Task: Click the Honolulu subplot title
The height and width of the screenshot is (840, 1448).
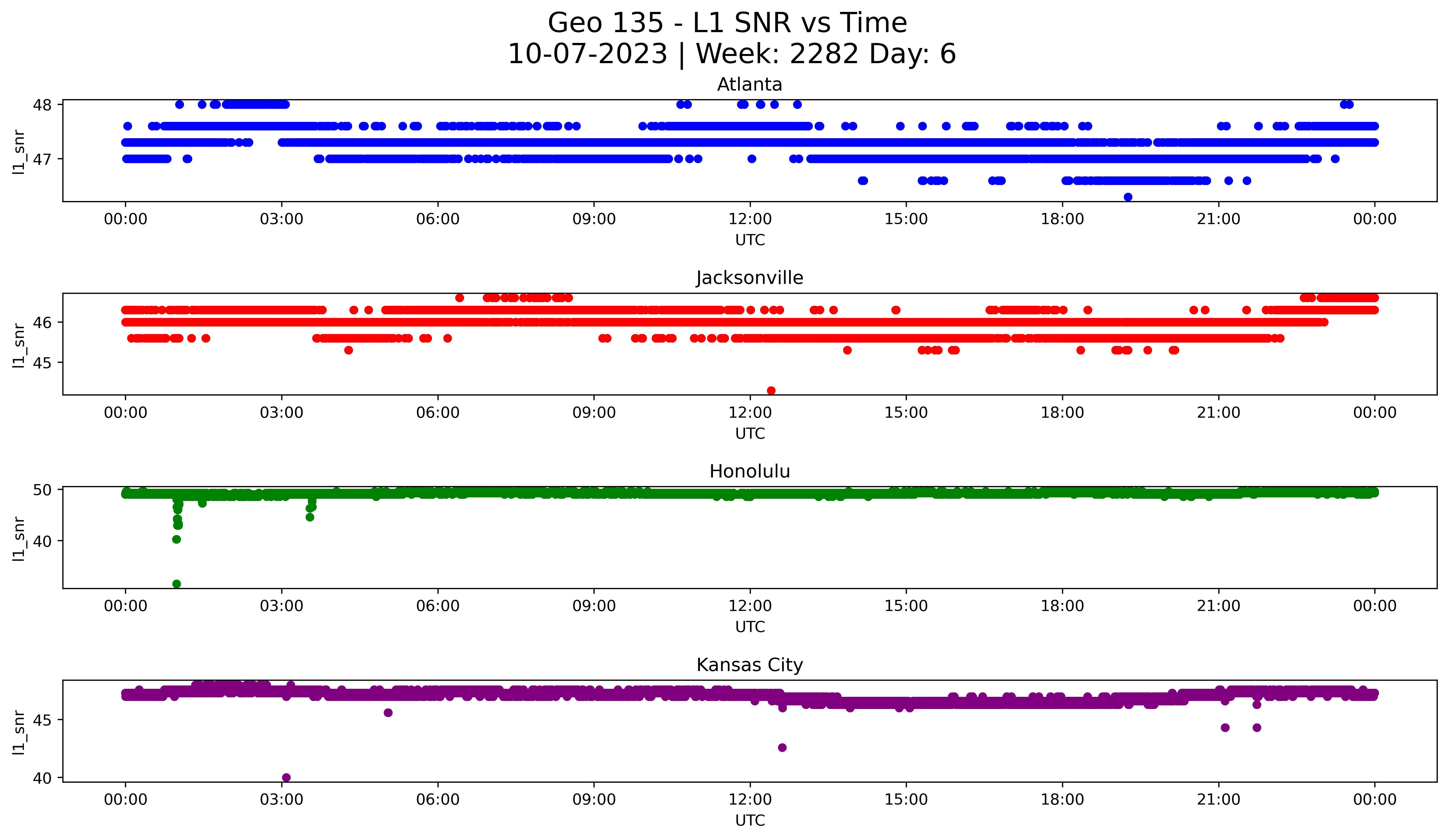Action: coord(749,471)
